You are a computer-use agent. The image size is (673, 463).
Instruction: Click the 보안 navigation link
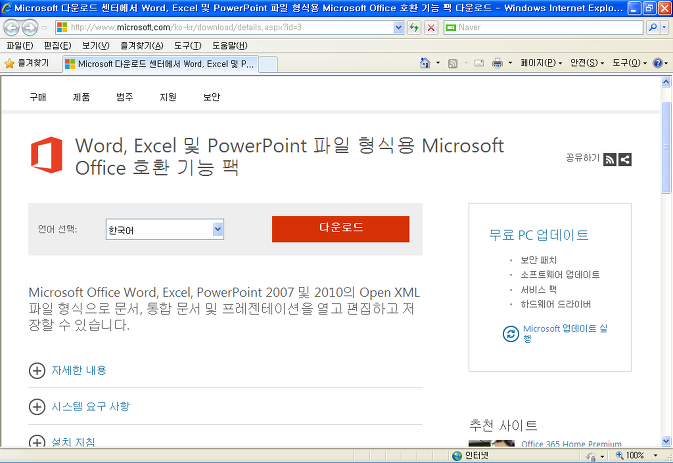point(211,97)
